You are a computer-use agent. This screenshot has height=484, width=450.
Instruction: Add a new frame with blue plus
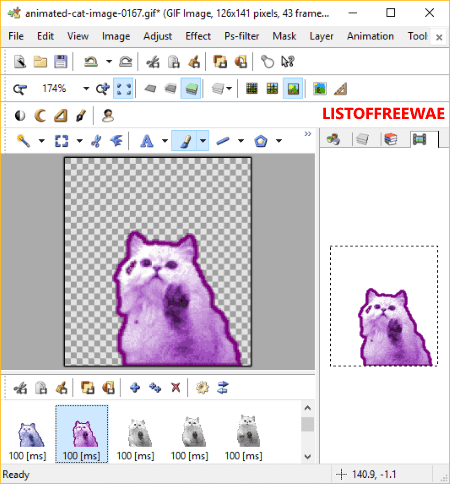point(135,388)
